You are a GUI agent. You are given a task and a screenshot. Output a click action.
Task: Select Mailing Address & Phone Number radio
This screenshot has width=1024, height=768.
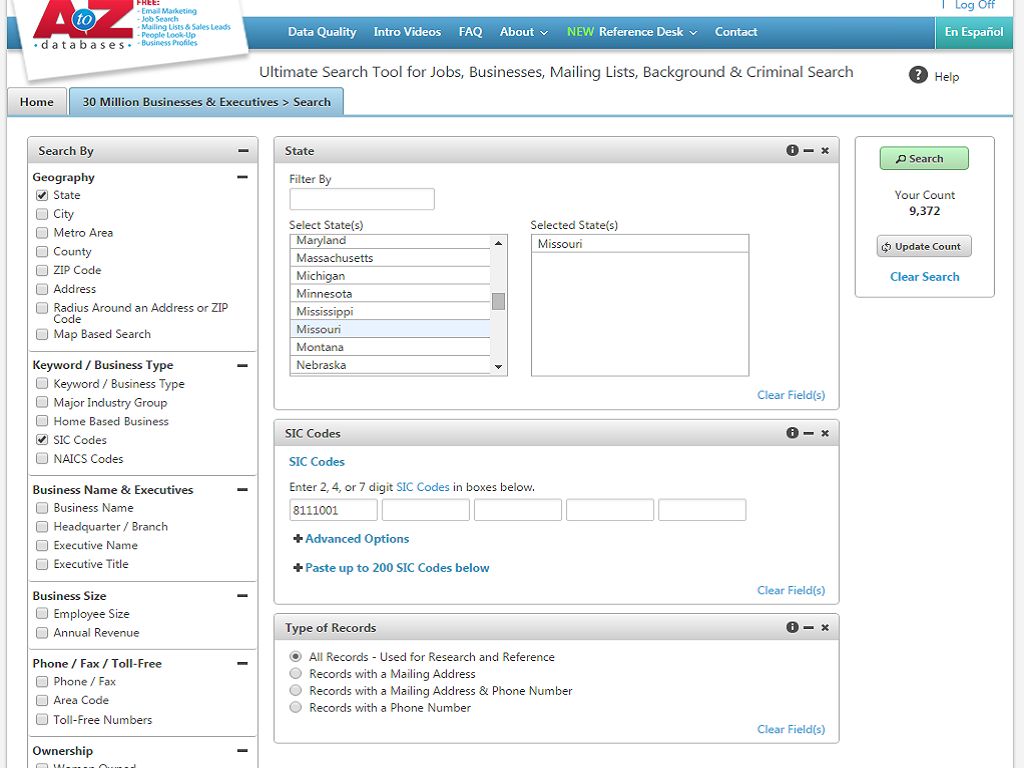[x=296, y=690]
